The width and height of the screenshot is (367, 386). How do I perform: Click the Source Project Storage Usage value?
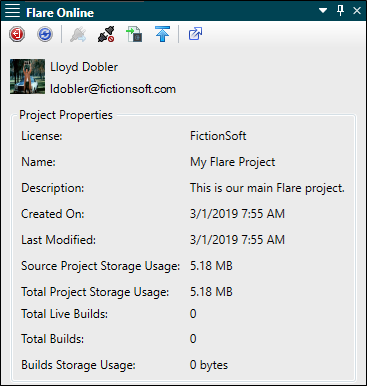click(211, 266)
